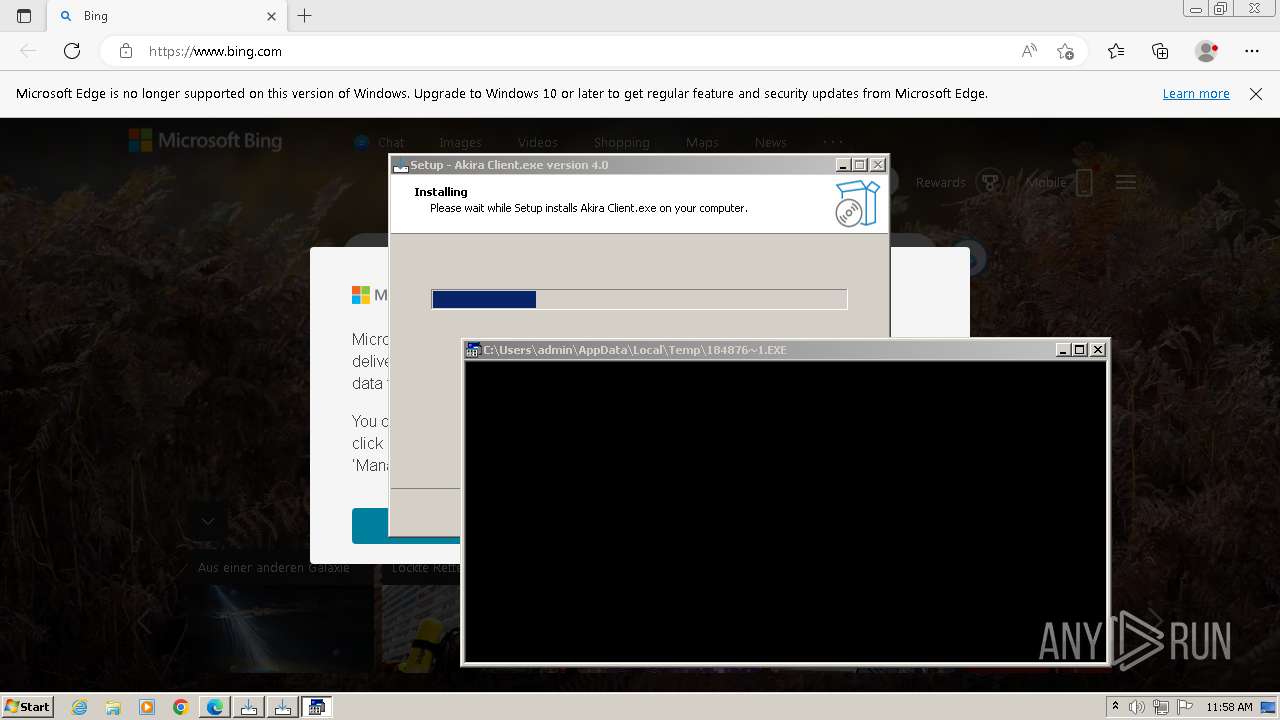Open Edge Settings and more menu

point(1252,51)
